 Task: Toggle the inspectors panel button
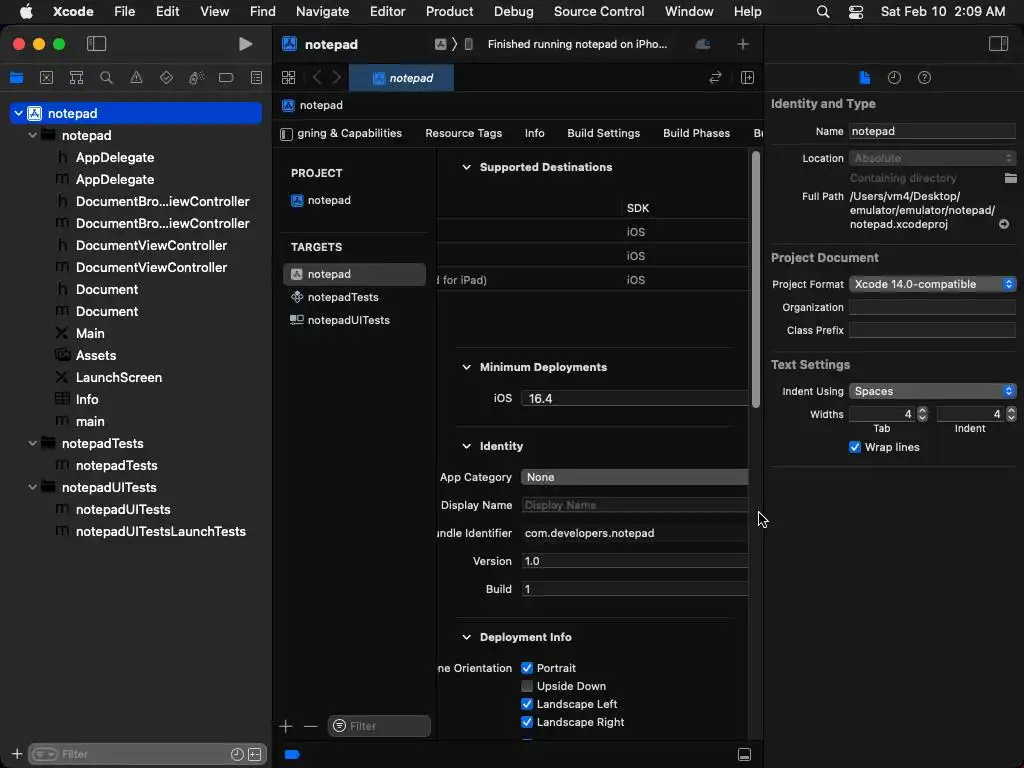tap(998, 44)
